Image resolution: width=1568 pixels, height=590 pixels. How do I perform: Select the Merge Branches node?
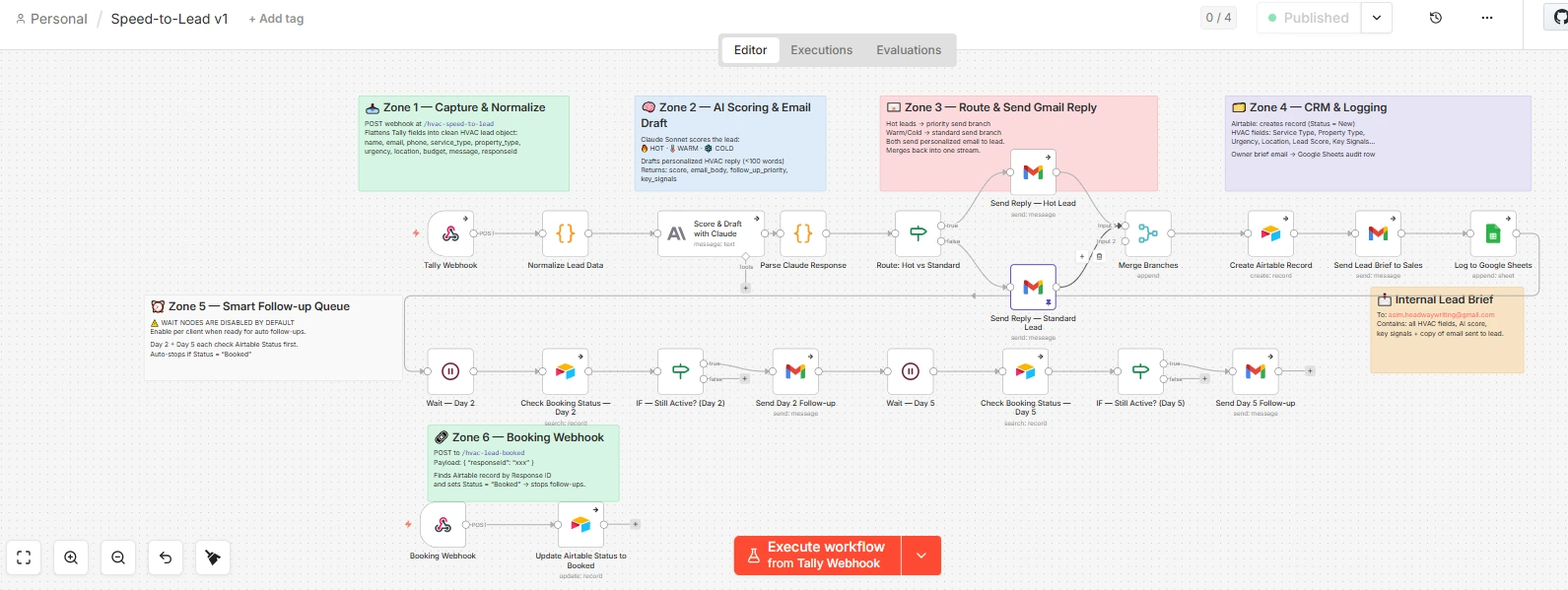click(1148, 233)
